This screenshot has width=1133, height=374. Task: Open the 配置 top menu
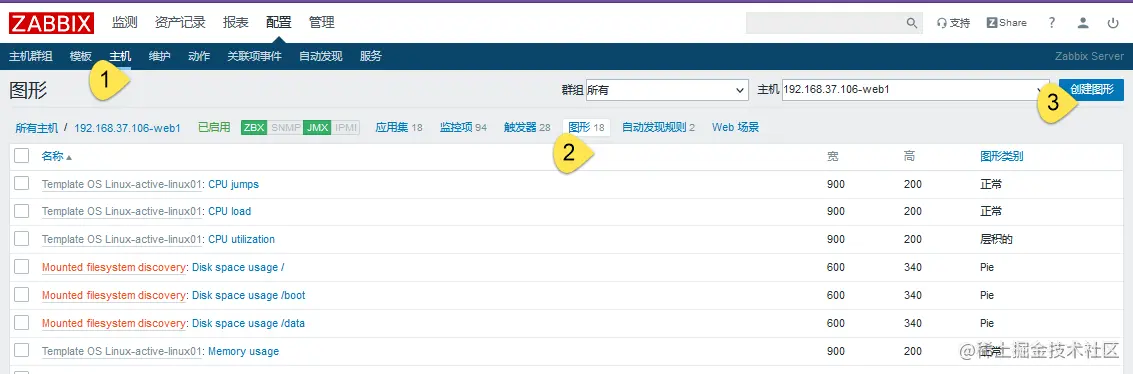278,22
